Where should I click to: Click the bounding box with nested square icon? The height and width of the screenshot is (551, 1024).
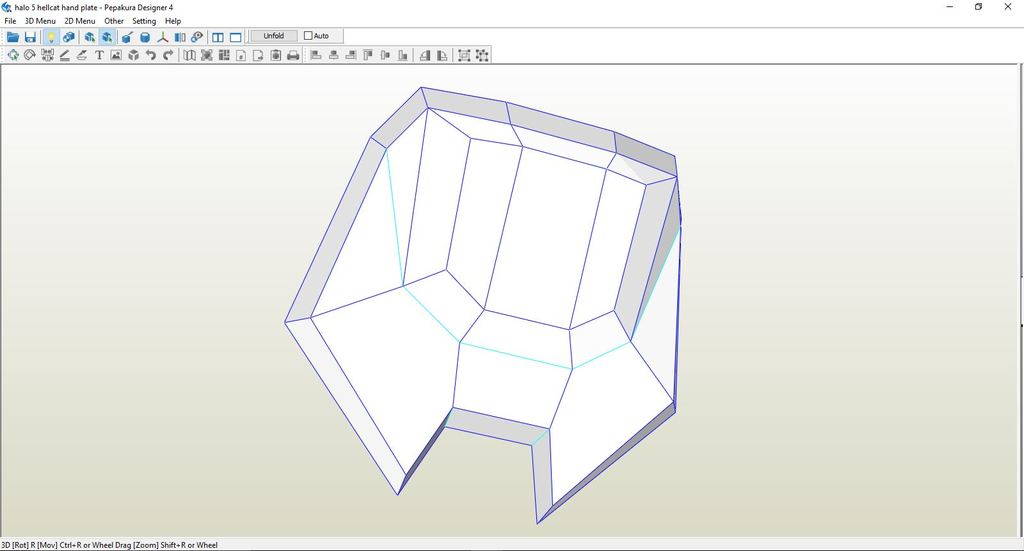click(464, 55)
